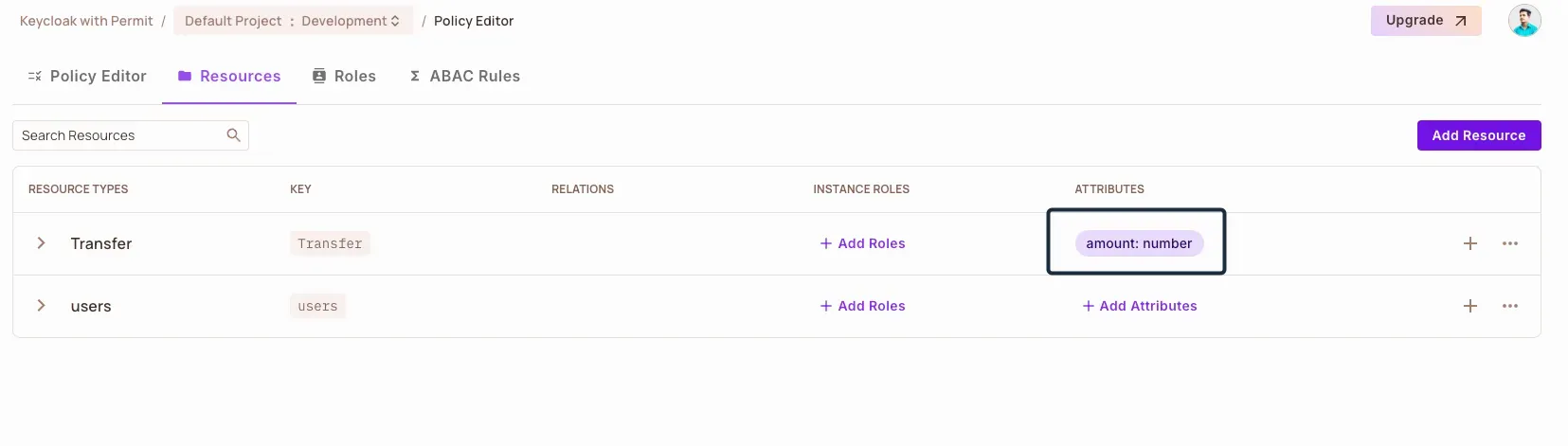Screen dimensions: 1568x446
Task: Open the user avatar profile menu
Action: [x=1523, y=21]
